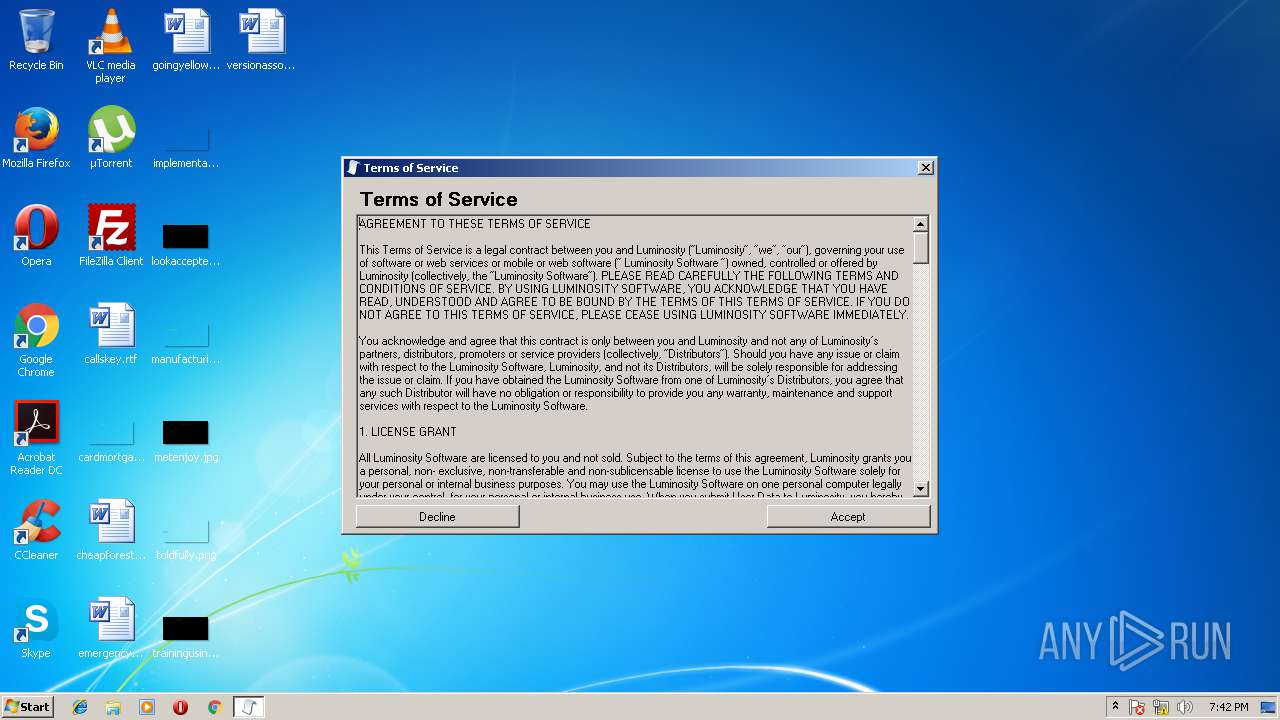The width and height of the screenshot is (1280, 720).
Task: Select the emergencyw Word document
Action: click(x=111, y=628)
